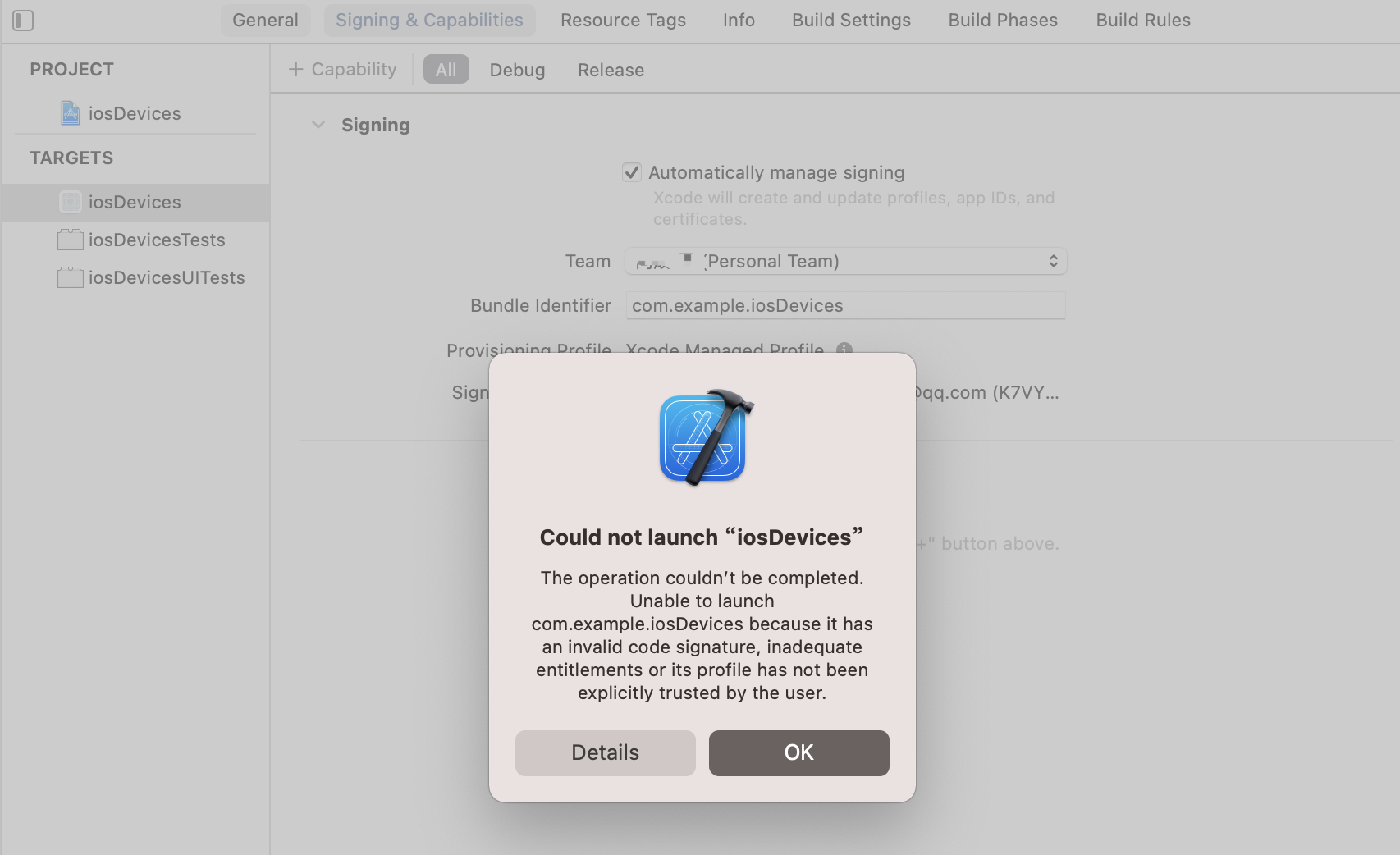Image resolution: width=1400 pixels, height=855 pixels.
Task: Click the TARGETS section header
Action: click(72, 158)
